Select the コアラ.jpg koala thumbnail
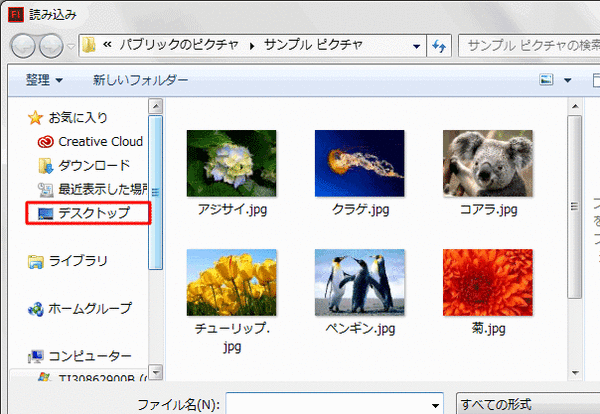The width and height of the screenshot is (600, 414). click(x=488, y=163)
